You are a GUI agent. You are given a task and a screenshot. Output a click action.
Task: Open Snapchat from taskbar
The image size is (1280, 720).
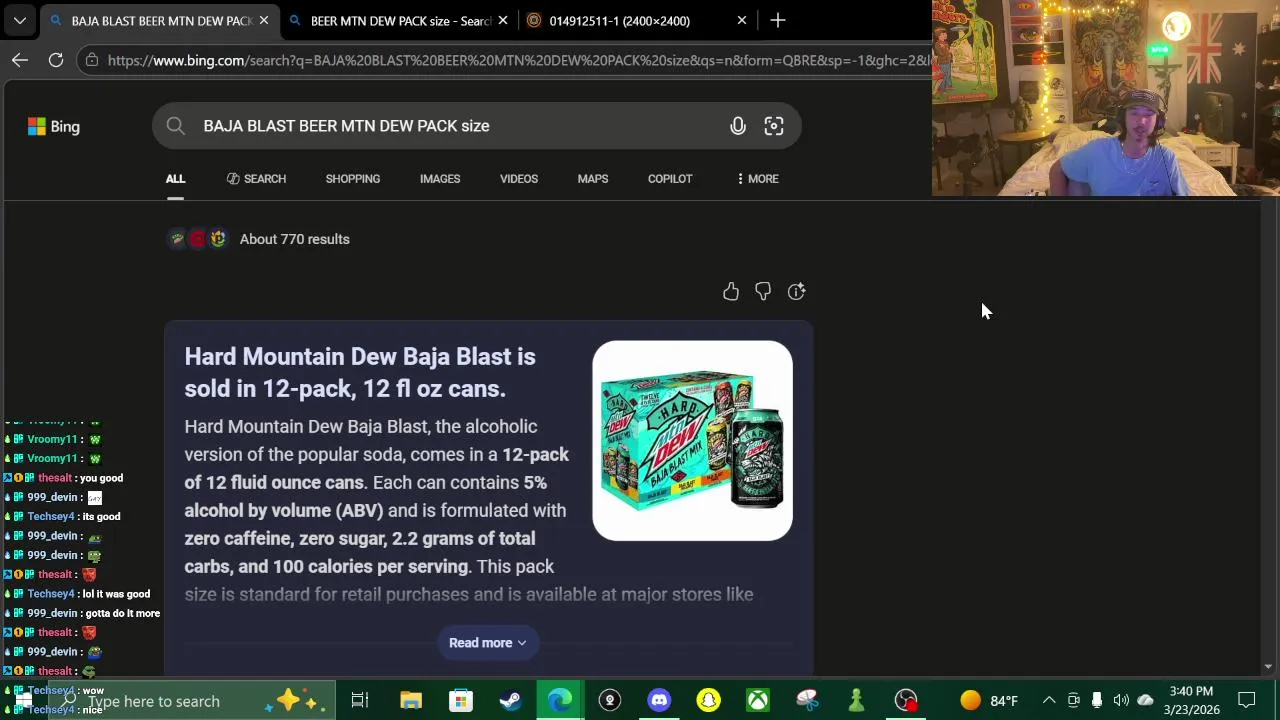(x=708, y=701)
